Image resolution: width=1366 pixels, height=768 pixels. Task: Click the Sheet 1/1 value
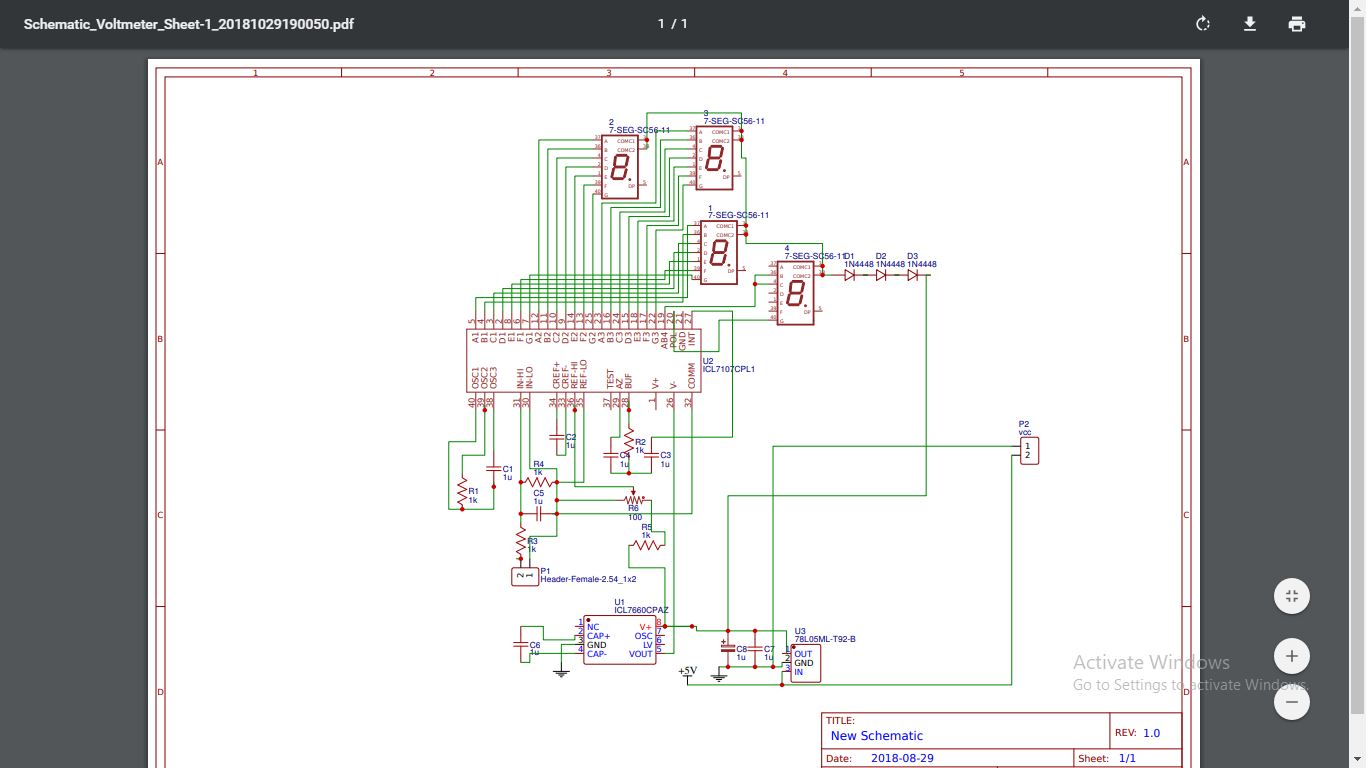pos(1127,758)
